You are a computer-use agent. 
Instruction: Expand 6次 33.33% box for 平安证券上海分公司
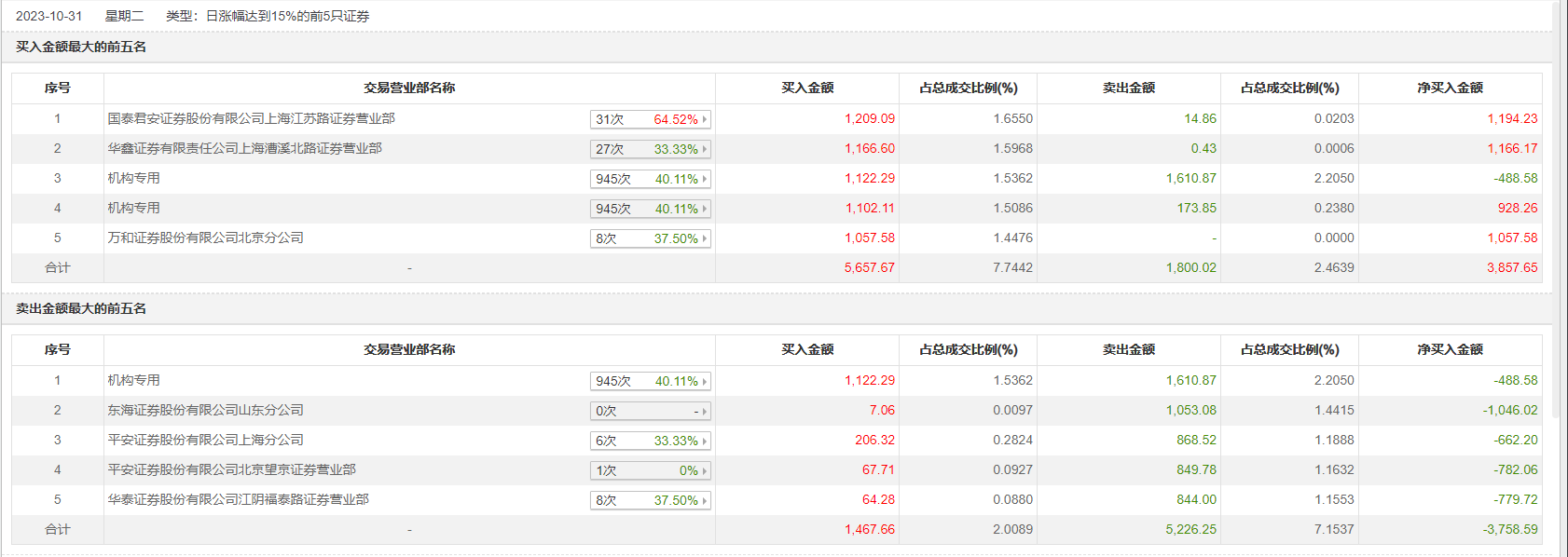tap(705, 441)
